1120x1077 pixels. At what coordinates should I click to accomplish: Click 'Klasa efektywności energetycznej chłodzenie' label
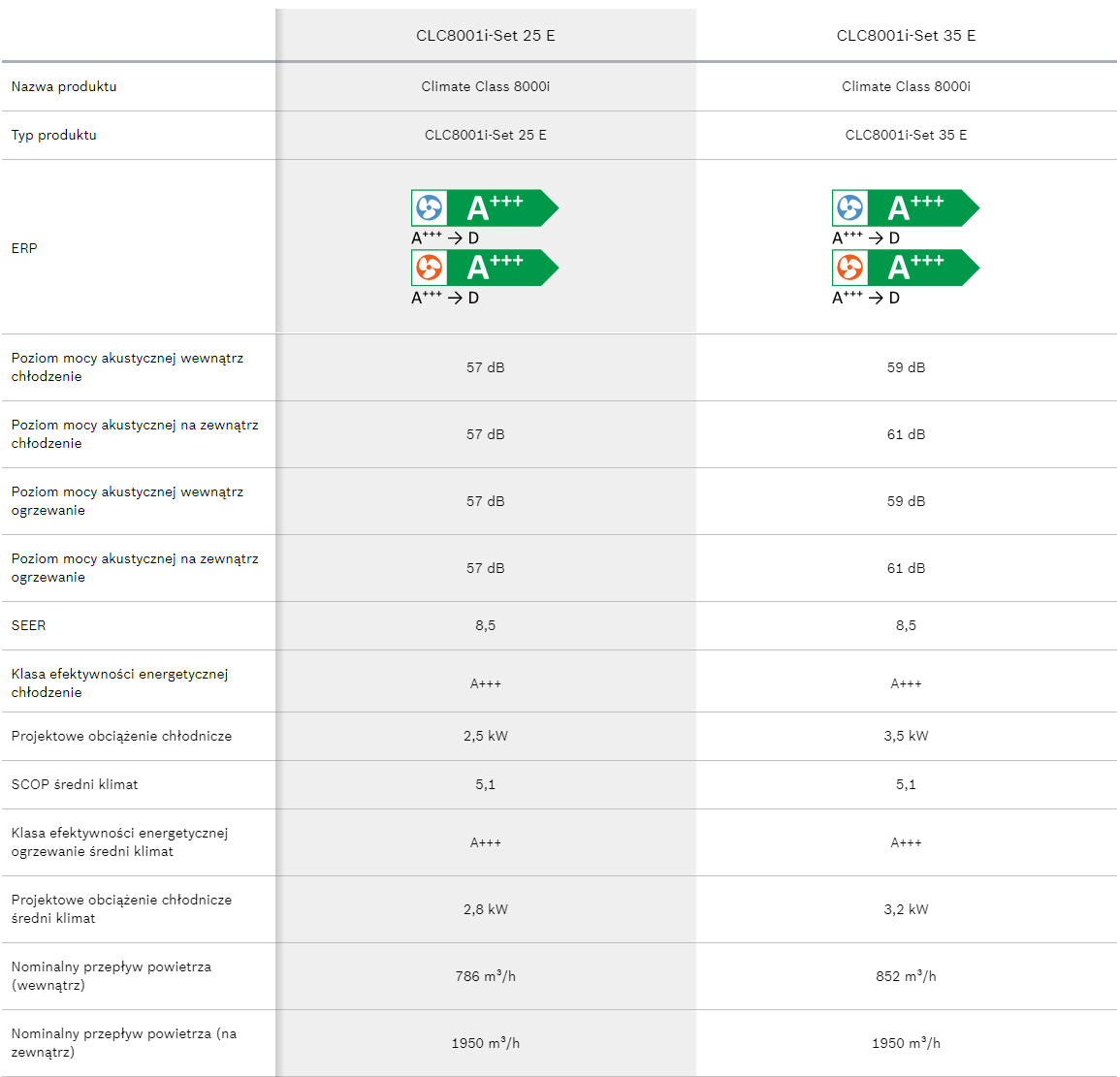pos(120,682)
